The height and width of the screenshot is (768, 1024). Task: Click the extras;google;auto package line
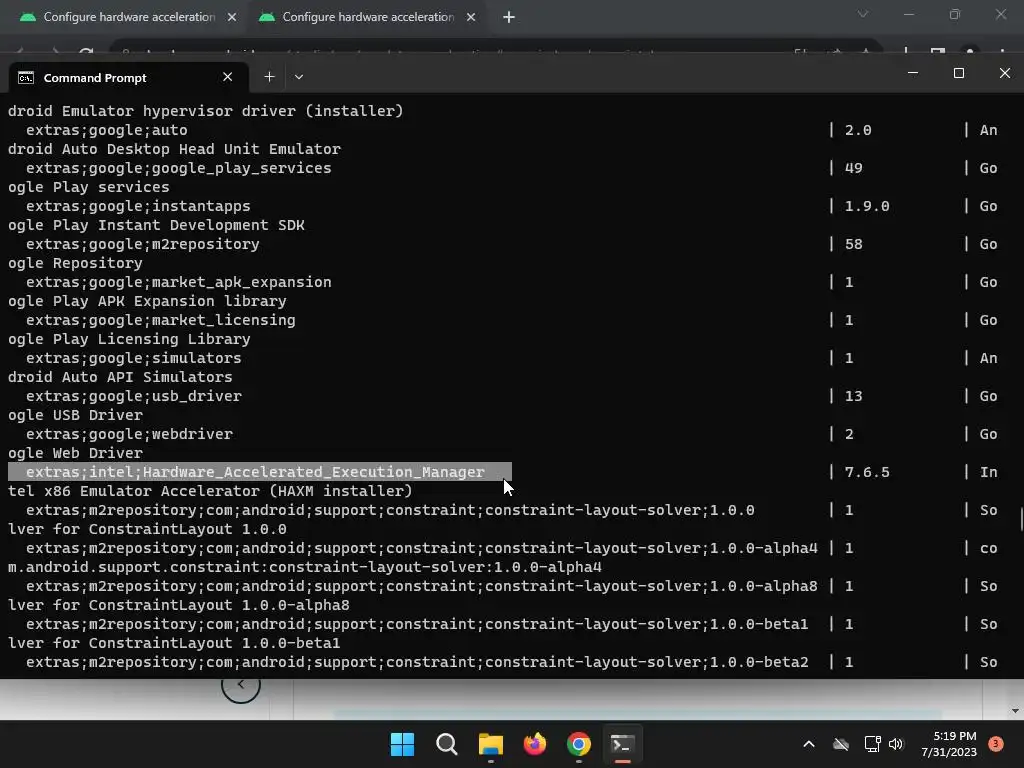pyautogui.click(x=106, y=130)
